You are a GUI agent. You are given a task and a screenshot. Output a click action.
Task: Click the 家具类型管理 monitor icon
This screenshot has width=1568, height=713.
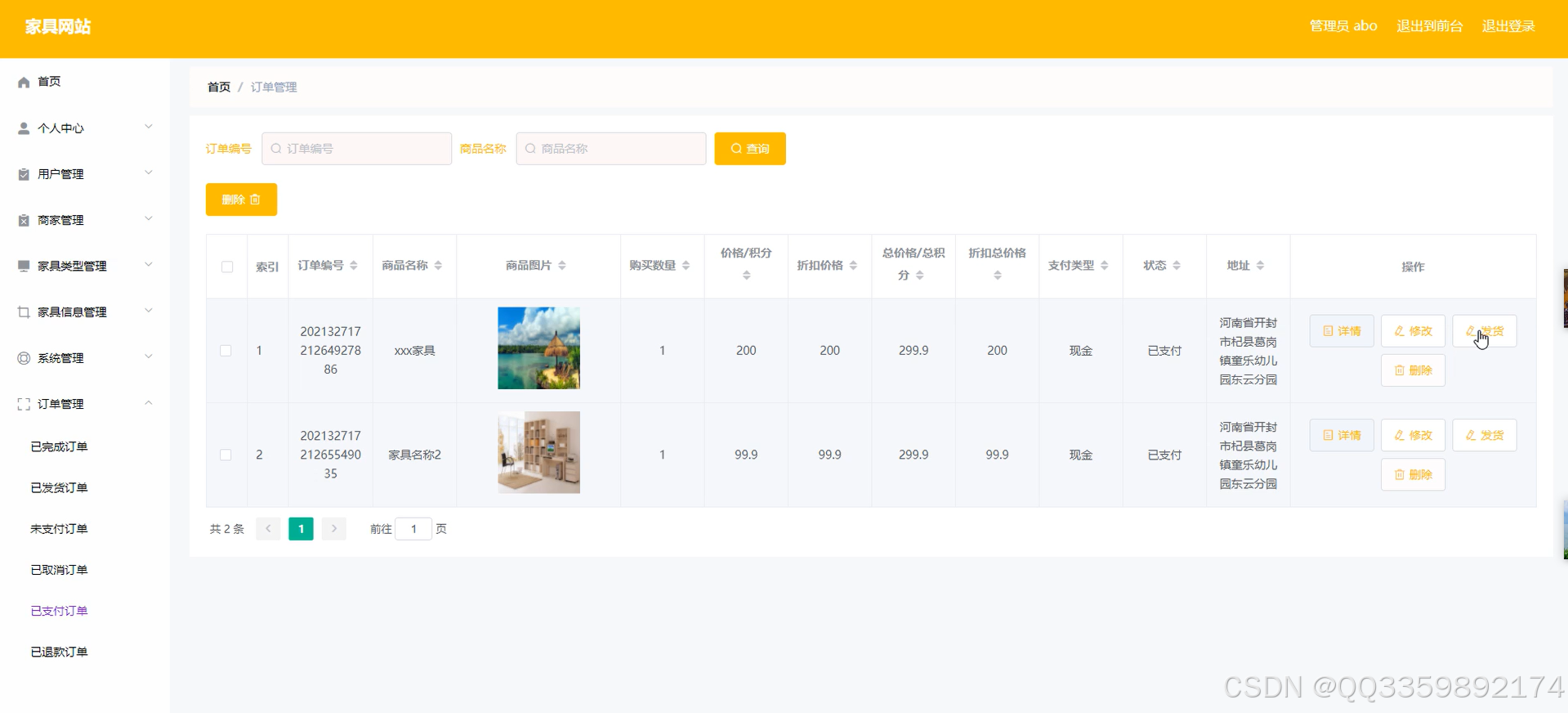click(x=24, y=266)
